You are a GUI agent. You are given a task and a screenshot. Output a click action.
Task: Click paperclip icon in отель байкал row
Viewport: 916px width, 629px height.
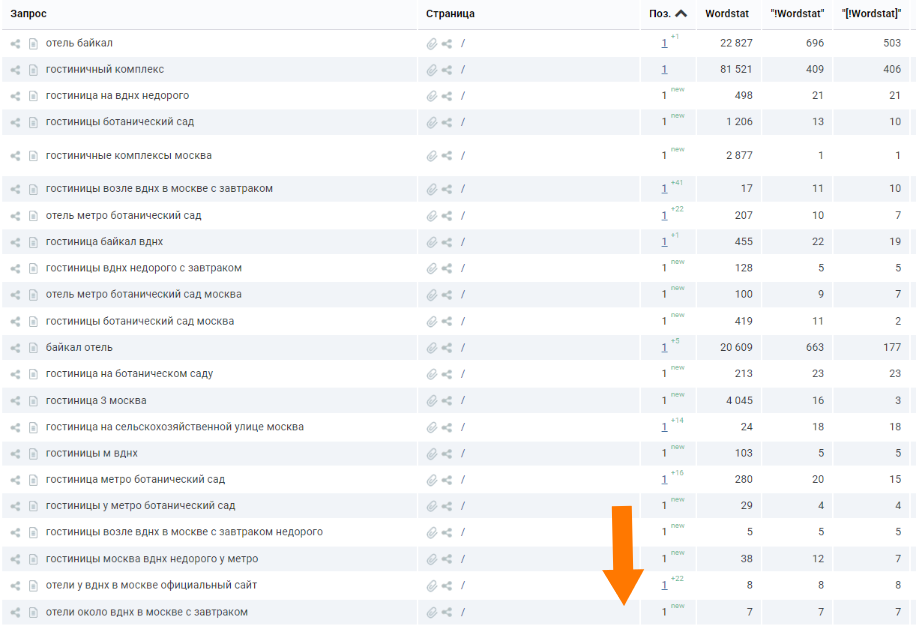point(432,43)
